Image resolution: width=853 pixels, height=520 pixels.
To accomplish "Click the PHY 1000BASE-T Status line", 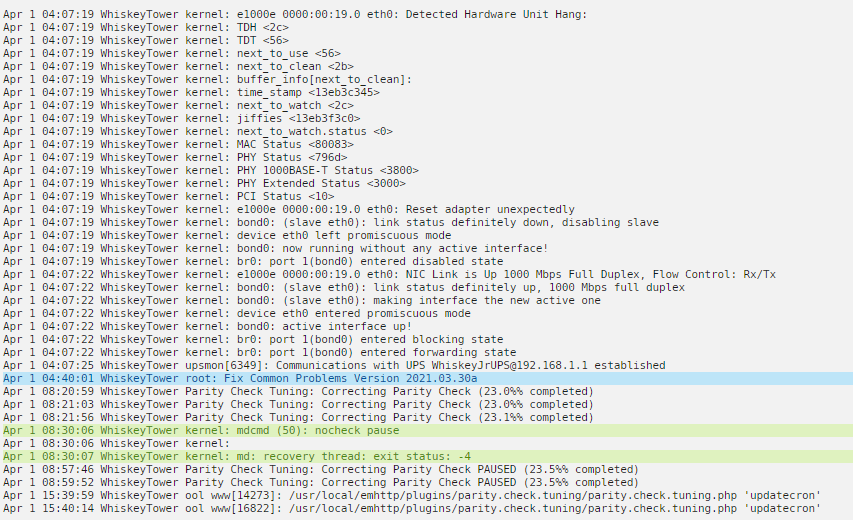I will click(211, 170).
